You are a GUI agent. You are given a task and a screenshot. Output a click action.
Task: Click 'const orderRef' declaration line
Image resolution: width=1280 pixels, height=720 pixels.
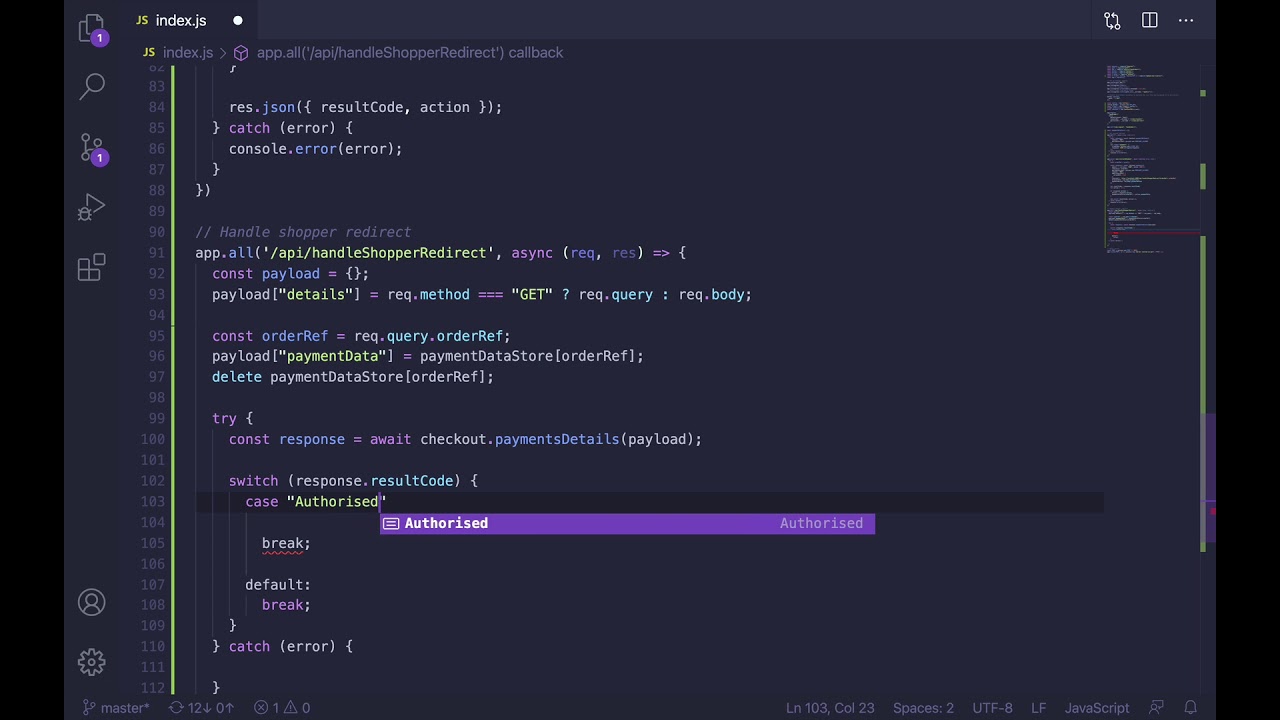coord(361,336)
